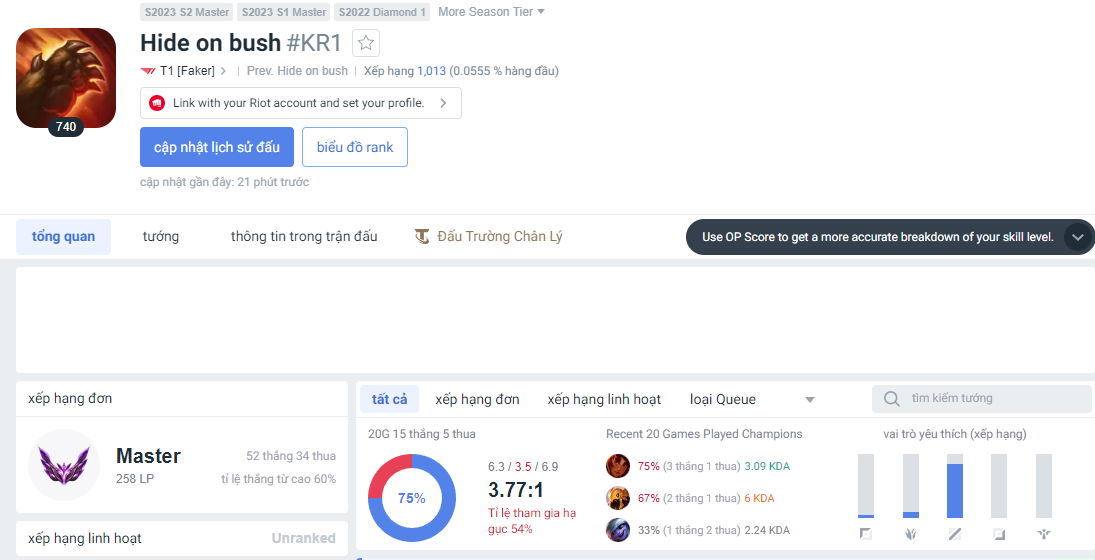Open the Đấu Trường Chân Lý tab
1095x560 pixels.
click(489, 237)
